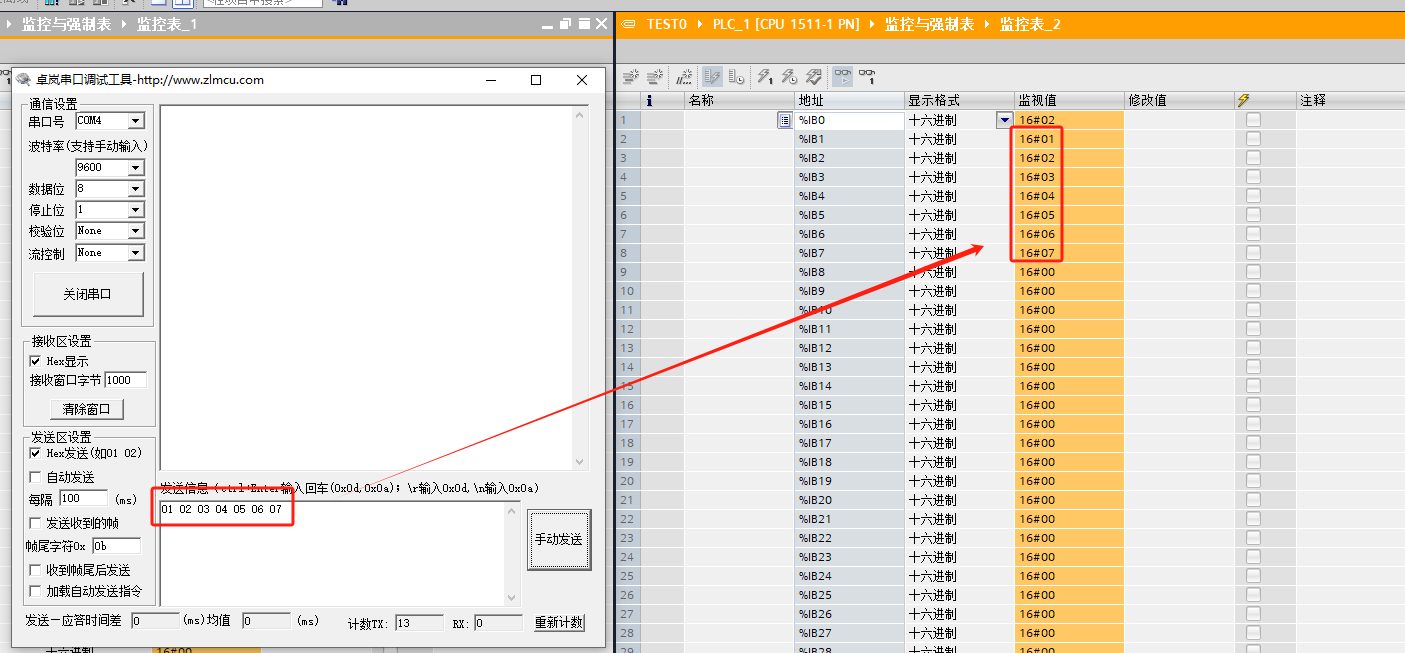Click the send text box containing 01 02 03

[331, 552]
